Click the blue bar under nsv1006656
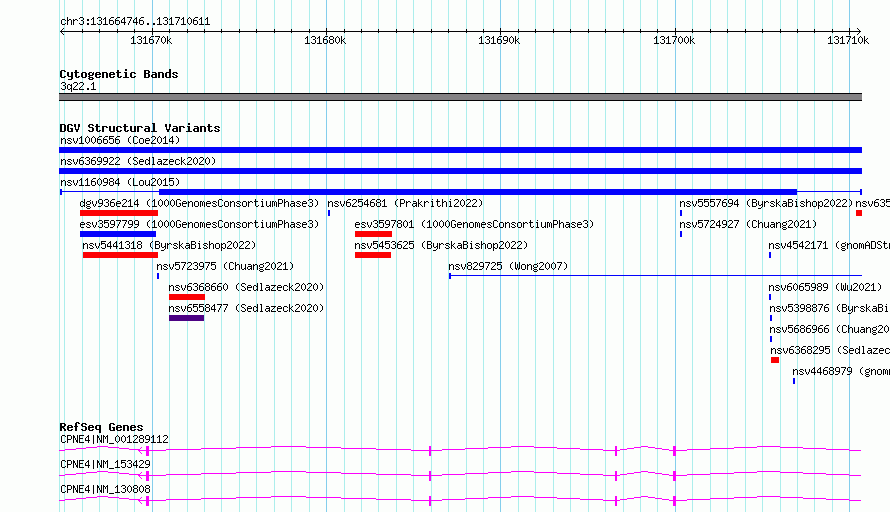This screenshot has height=512, width=890. pos(460,150)
